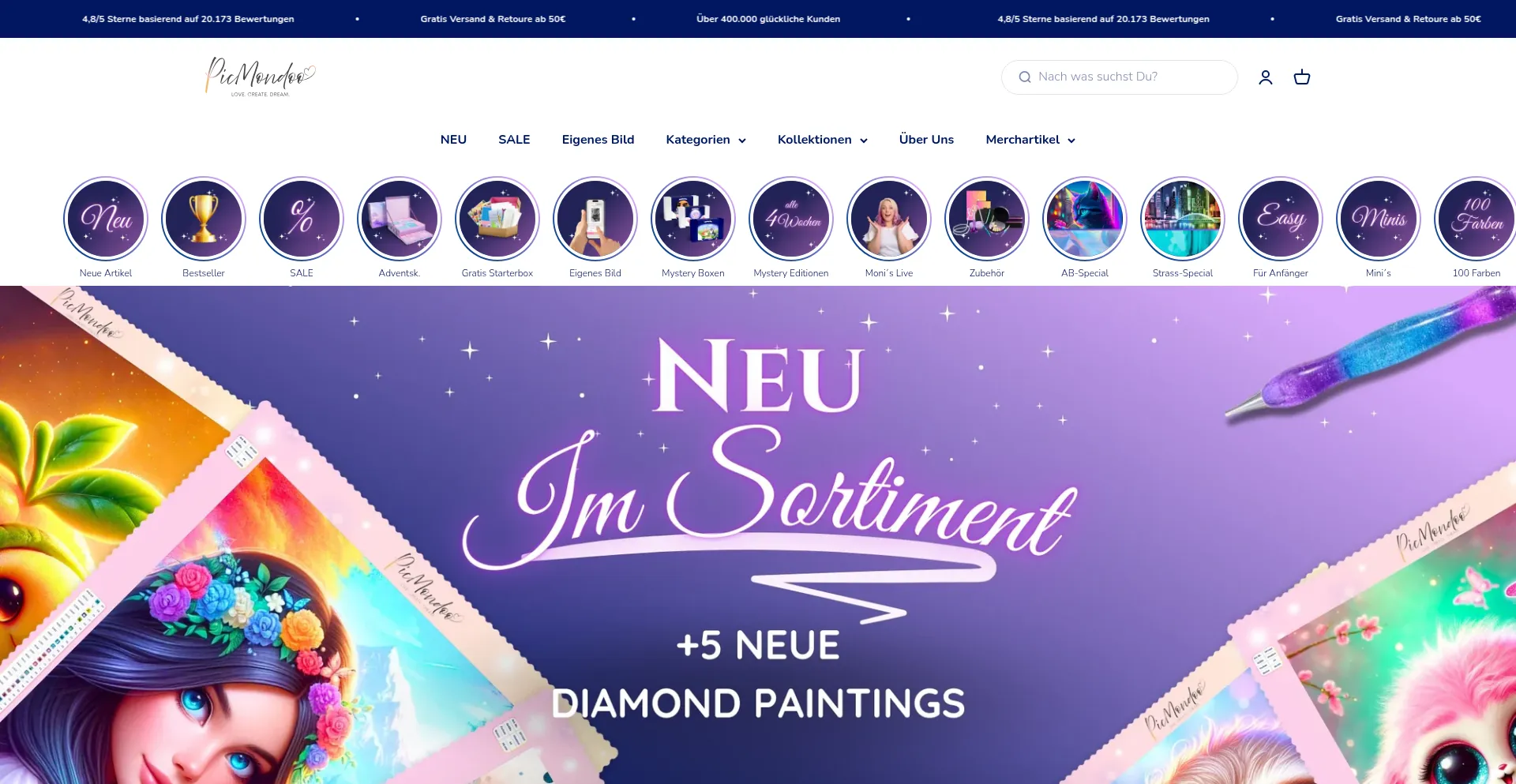Select the SALE percent circle icon
Image resolution: width=1516 pixels, height=784 pixels.
coord(302,219)
